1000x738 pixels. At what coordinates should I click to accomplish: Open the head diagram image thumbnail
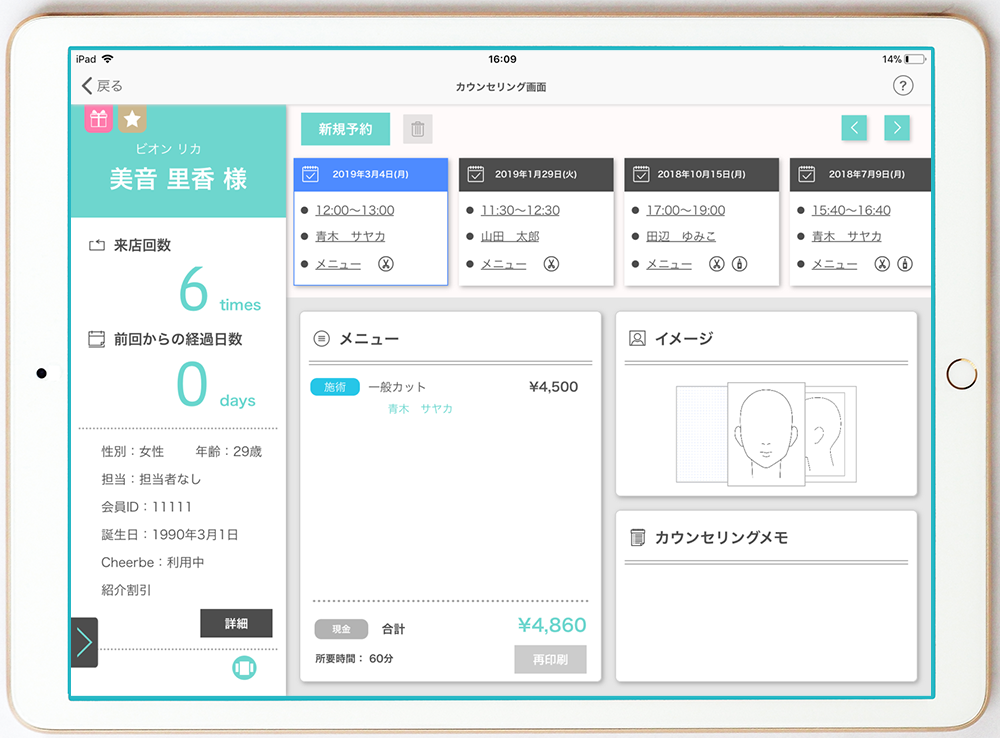tap(765, 432)
